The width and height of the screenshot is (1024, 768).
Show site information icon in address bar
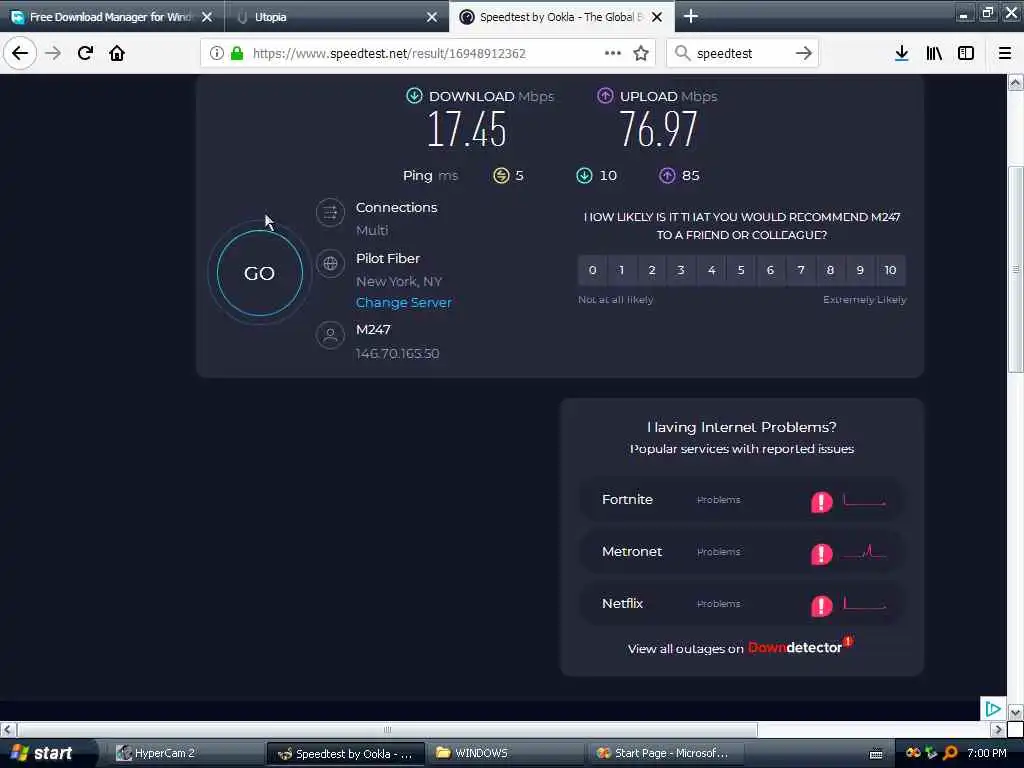tap(216, 53)
